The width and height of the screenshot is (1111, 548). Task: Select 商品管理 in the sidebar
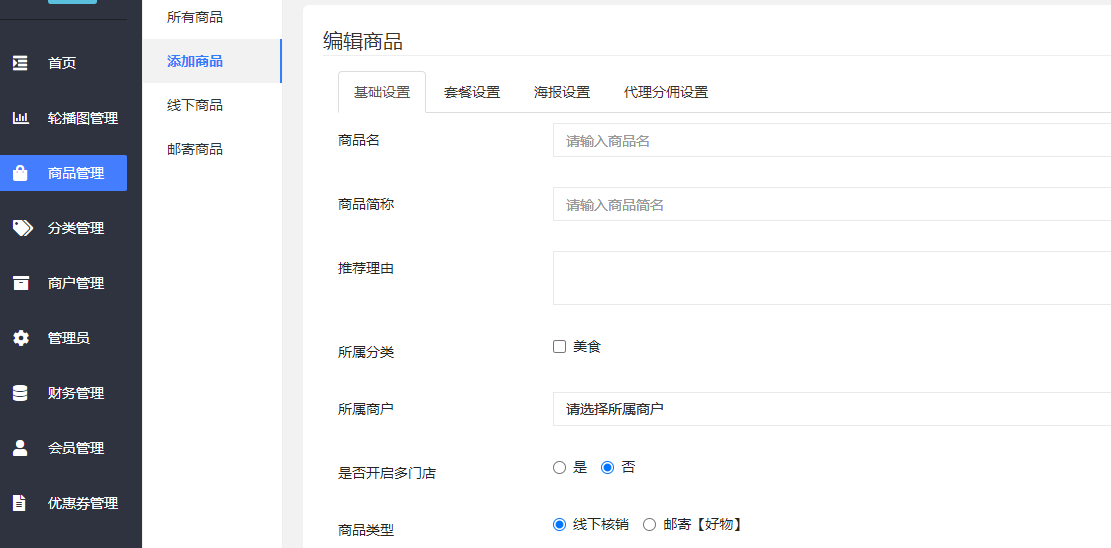click(x=64, y=173)
